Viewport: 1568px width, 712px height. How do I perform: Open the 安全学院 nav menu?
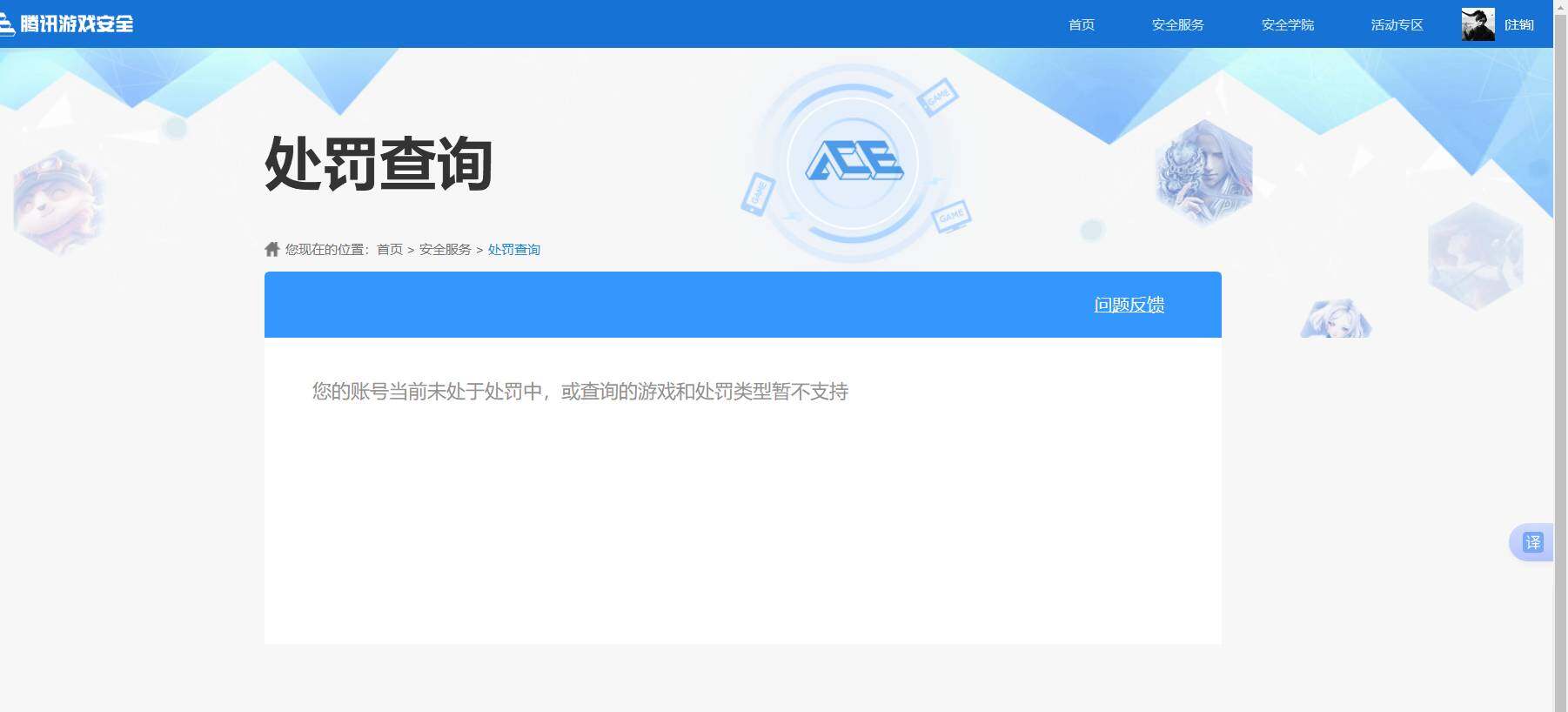tap(1288, 24)
